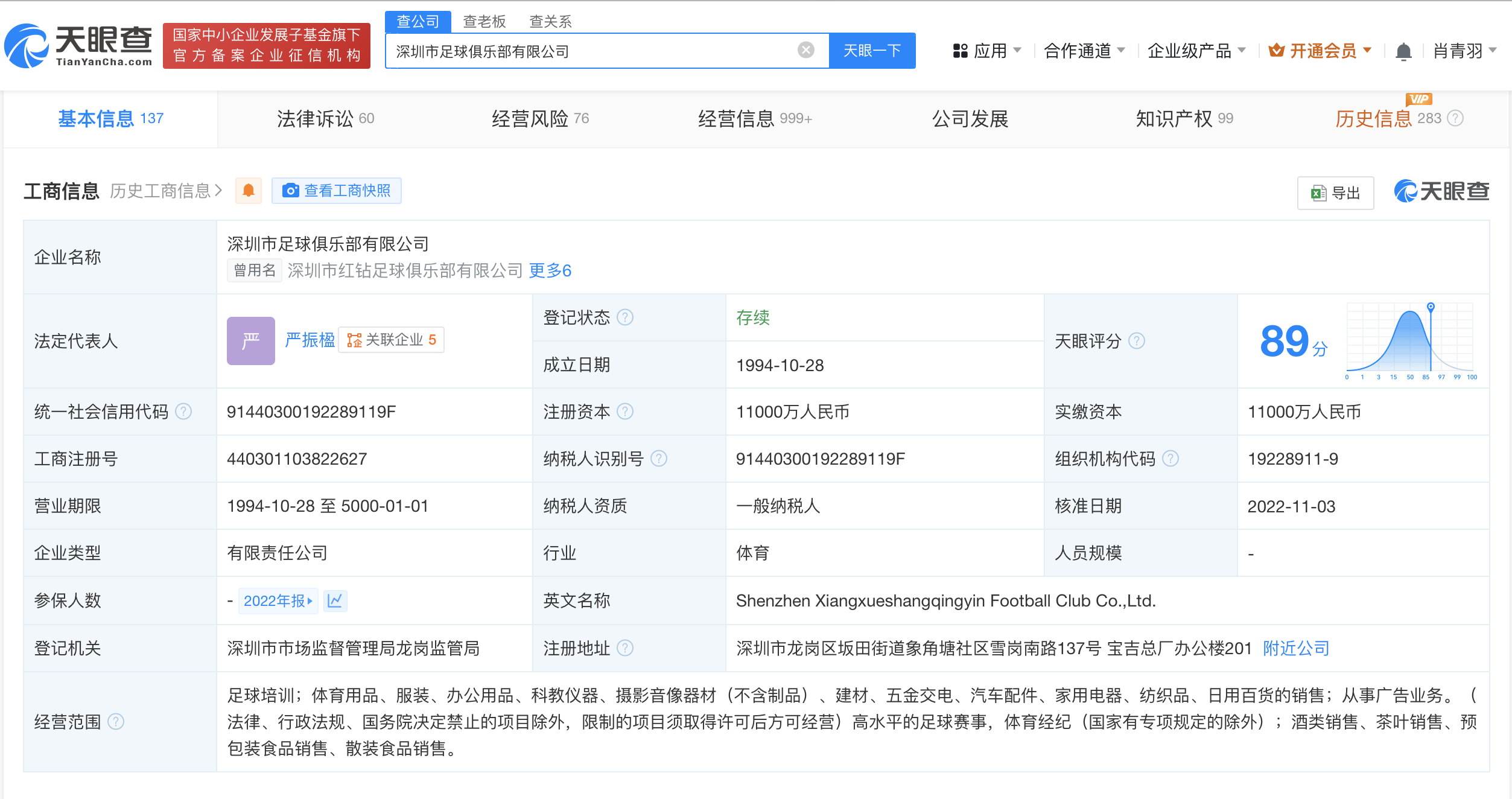Screen dimensions: 1512x799
Task: Select credit code text 91440300192289119F in 统一社会信用代码 row
Action: pos(311,412)
